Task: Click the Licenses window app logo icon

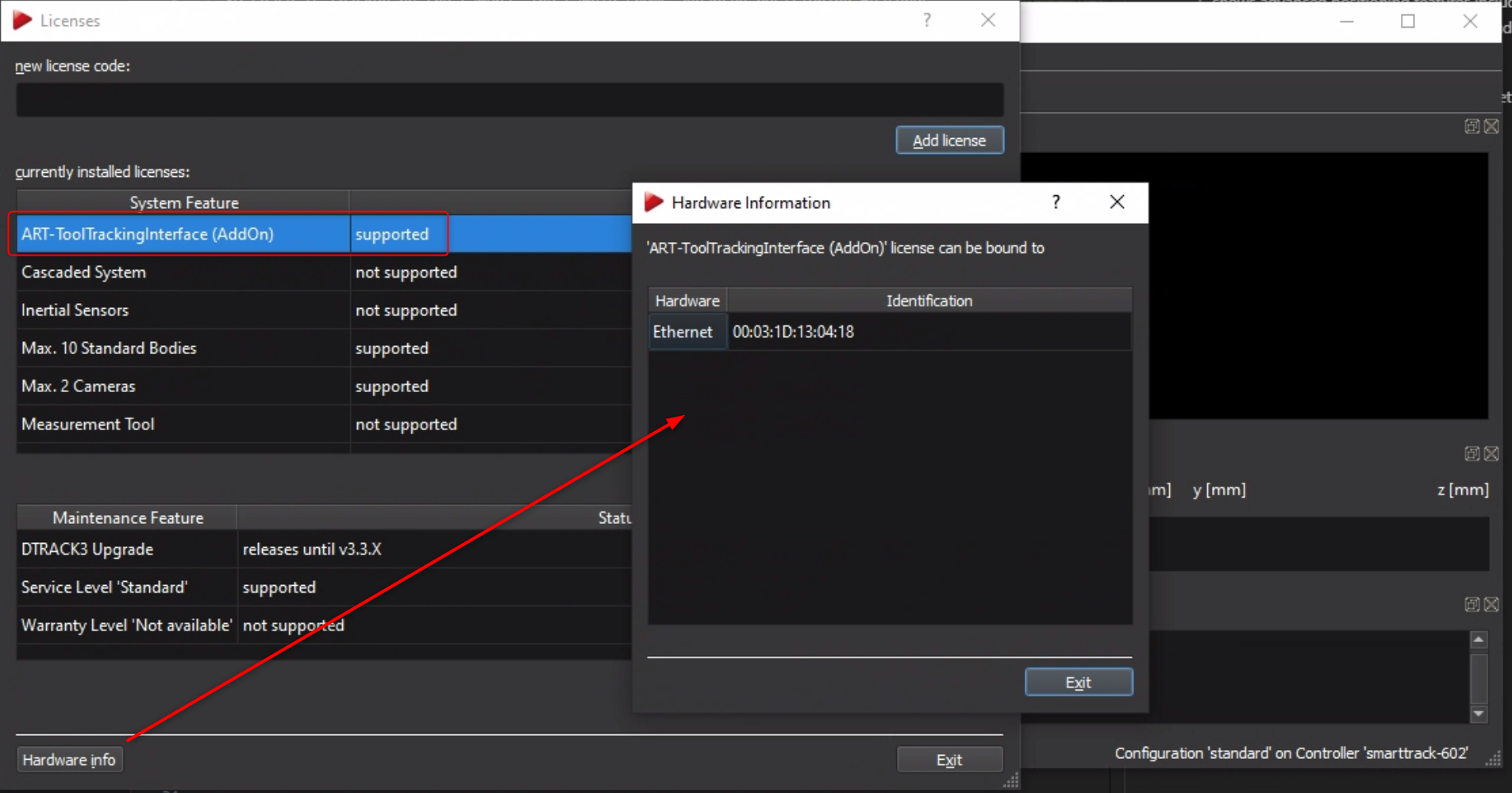Action: [x=22, y=21]
